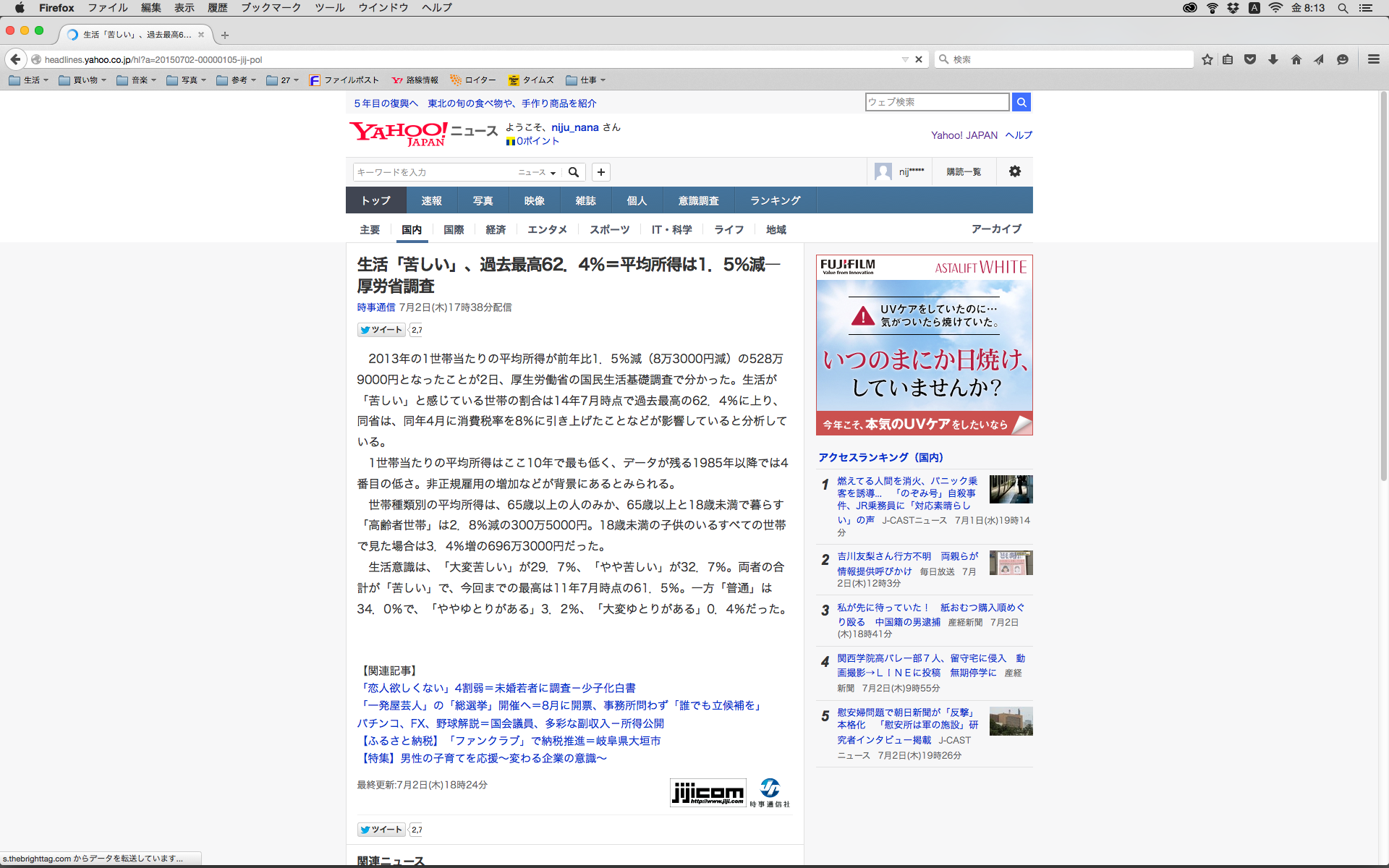Click the Pocket save icon
Viewport: 1389px width, 868px height.
[1250, 59]
